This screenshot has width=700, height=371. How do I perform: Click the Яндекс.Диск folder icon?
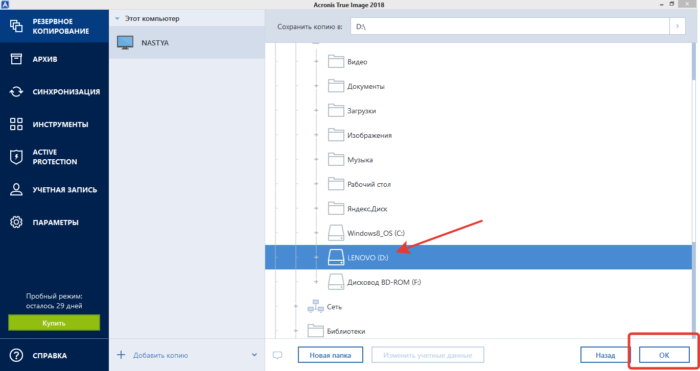pyautogui.click(x=336, y=208)
